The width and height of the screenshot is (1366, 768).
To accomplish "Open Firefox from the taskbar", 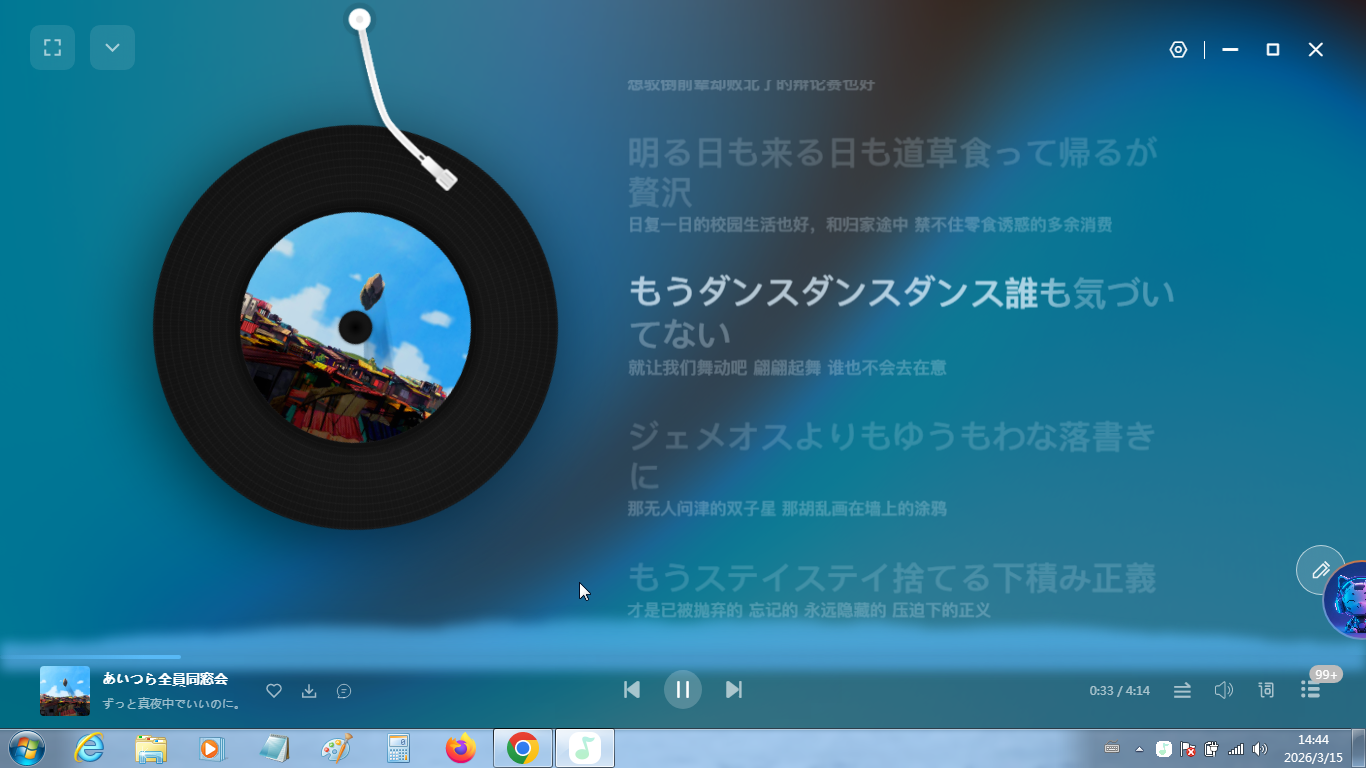I will (x=461, y=748).
